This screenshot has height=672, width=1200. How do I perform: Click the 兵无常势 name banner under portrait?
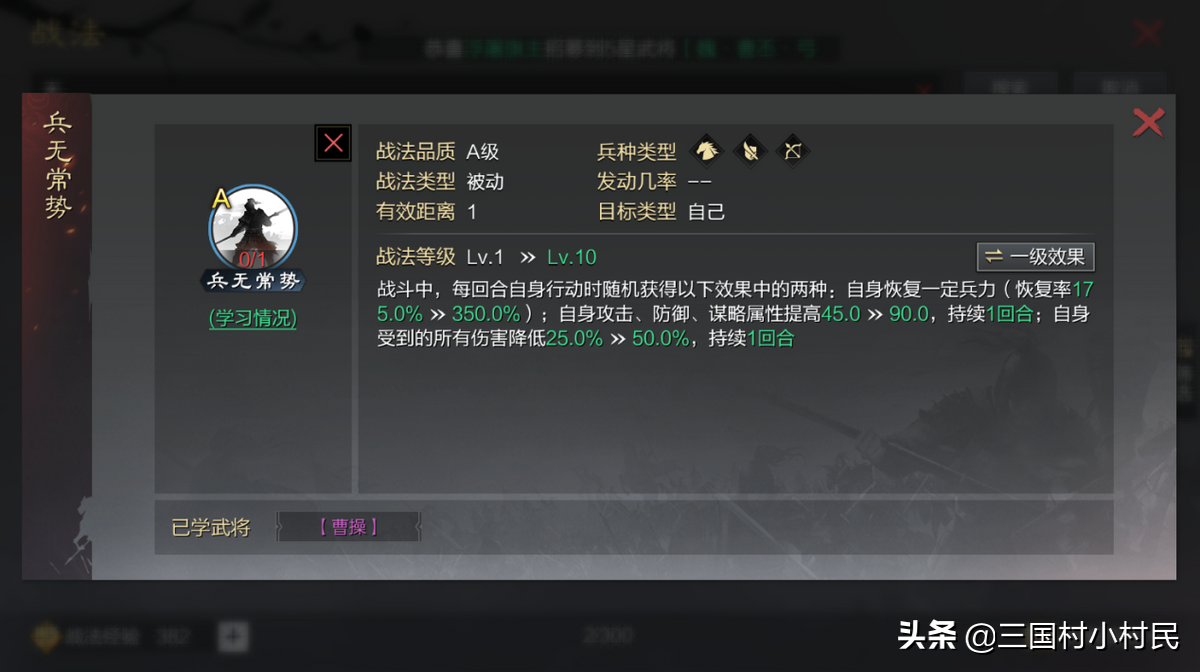click(253, 281)
